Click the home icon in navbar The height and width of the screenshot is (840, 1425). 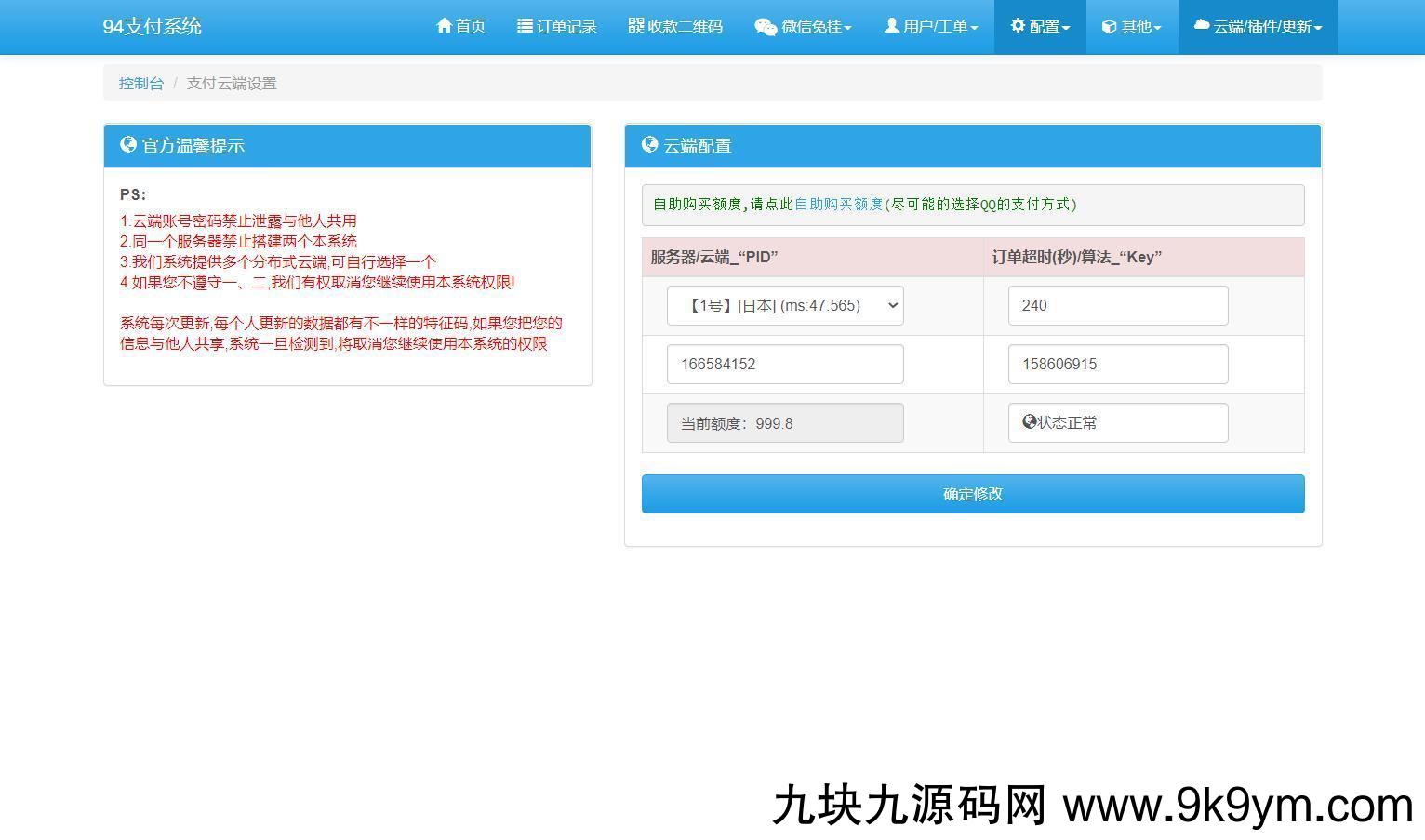[x=444, y=26]
